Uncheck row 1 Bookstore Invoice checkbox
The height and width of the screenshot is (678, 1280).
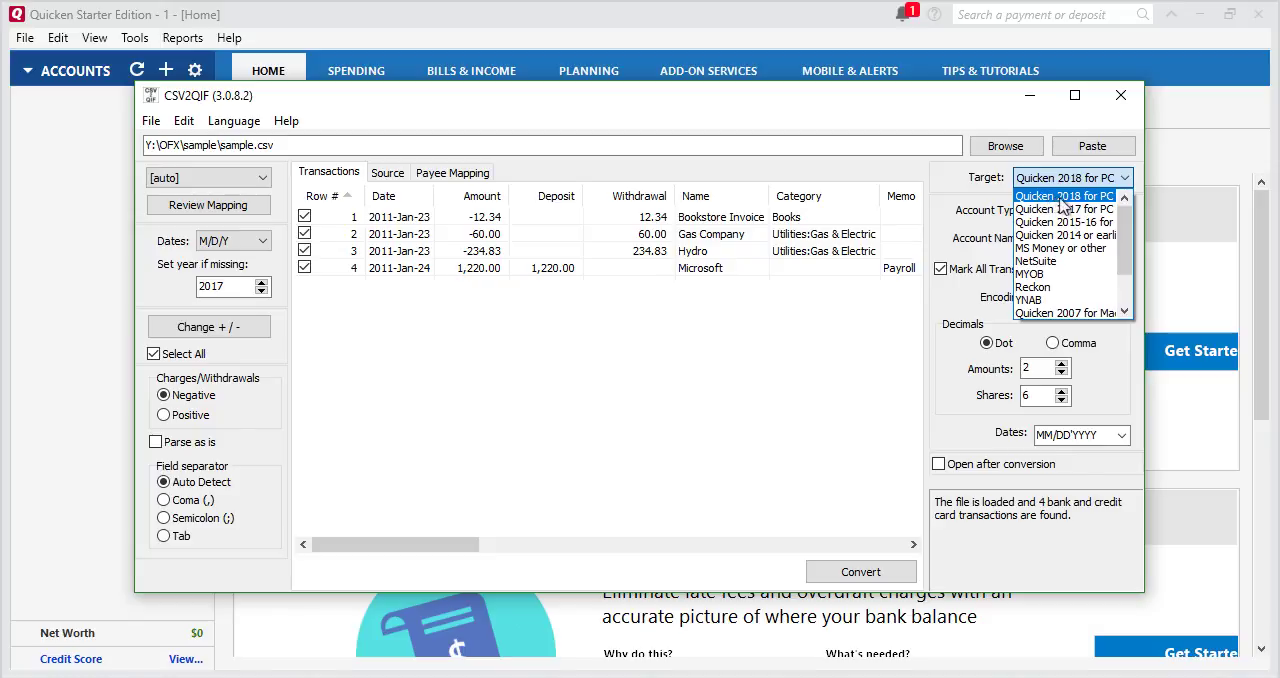305,216
